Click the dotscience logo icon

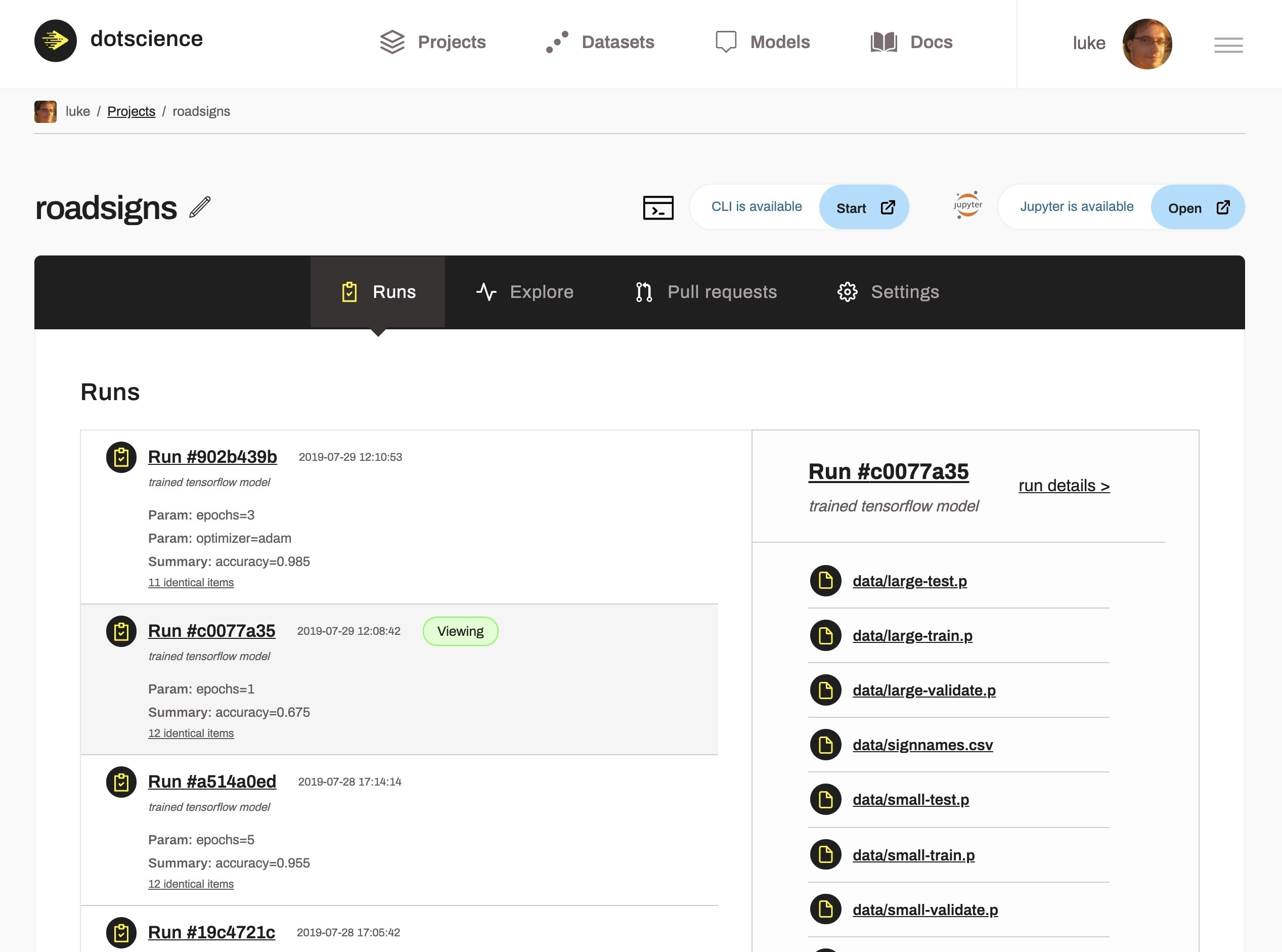click(x=55, y=41)
